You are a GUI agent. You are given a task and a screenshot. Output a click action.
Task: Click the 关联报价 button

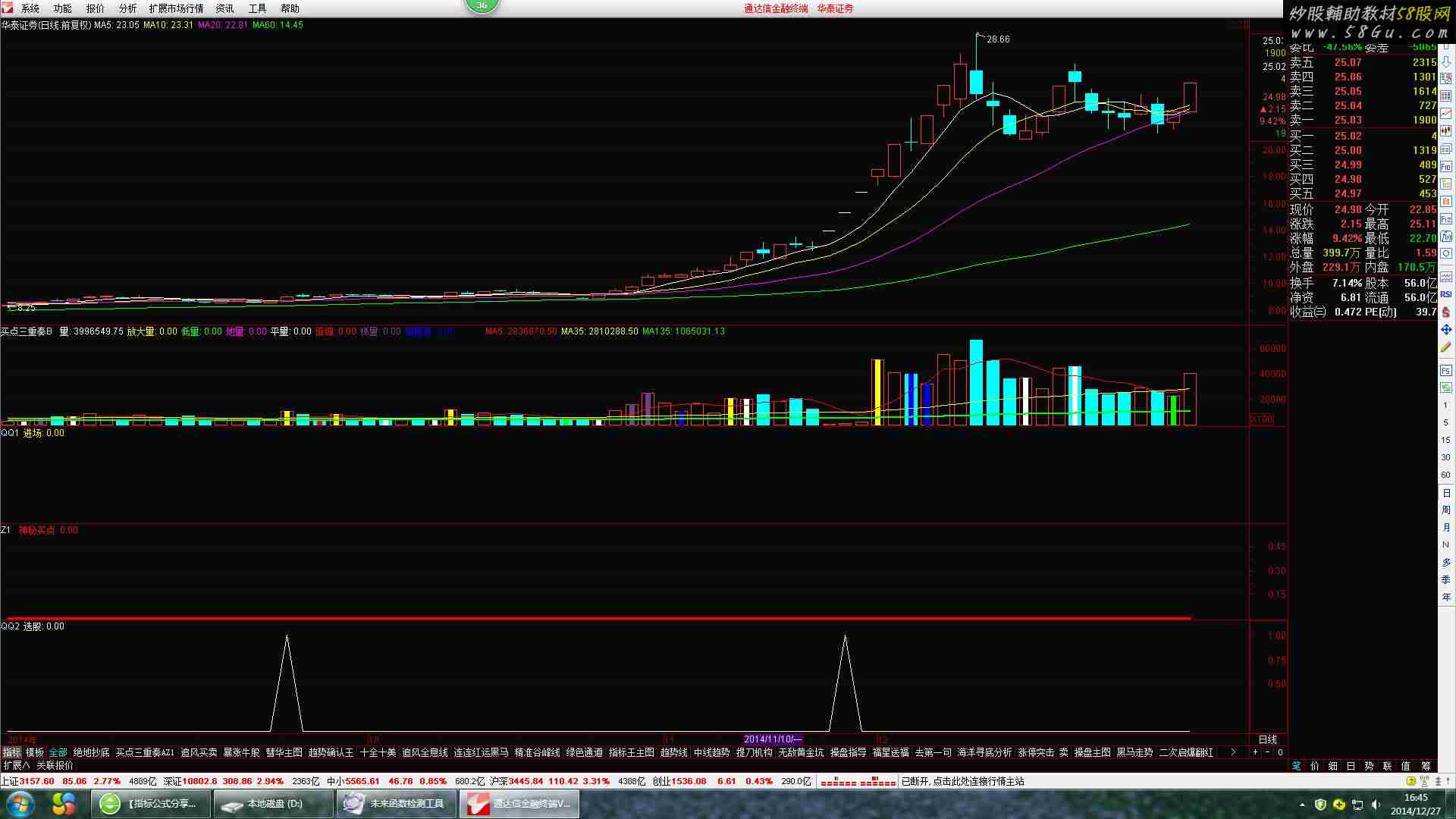click(x=55, y=766)
